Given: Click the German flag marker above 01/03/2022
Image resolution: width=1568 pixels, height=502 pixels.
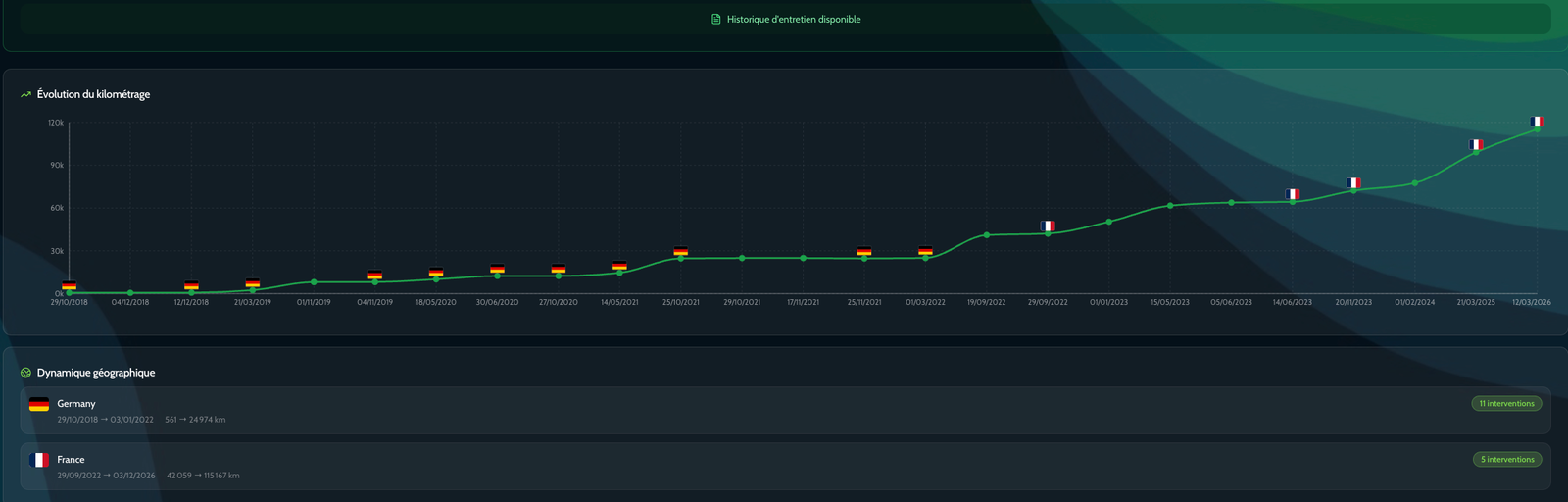Looking at the screenshot, I should [x=925, y=251].
